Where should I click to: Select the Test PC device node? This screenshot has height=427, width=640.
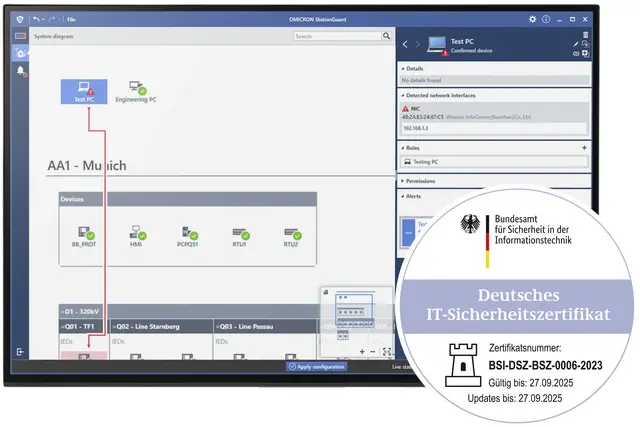pyautogui.click(x=84, y=91)
